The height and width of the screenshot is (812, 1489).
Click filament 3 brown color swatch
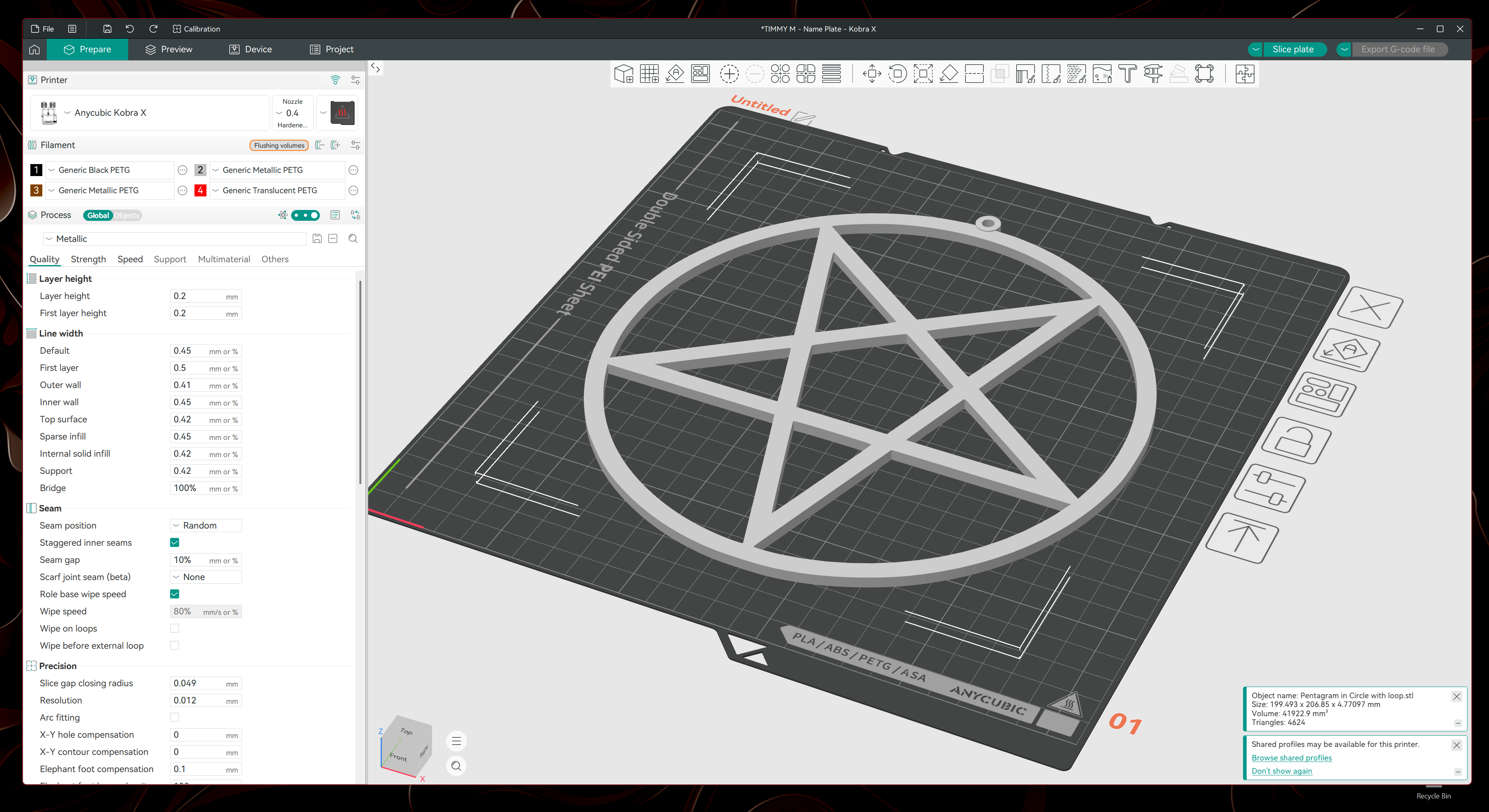(x=36, y=190)
